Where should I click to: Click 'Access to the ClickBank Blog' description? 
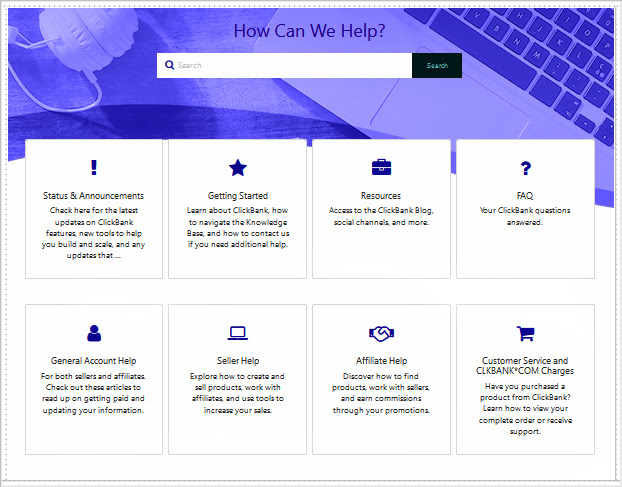[381, 216]
